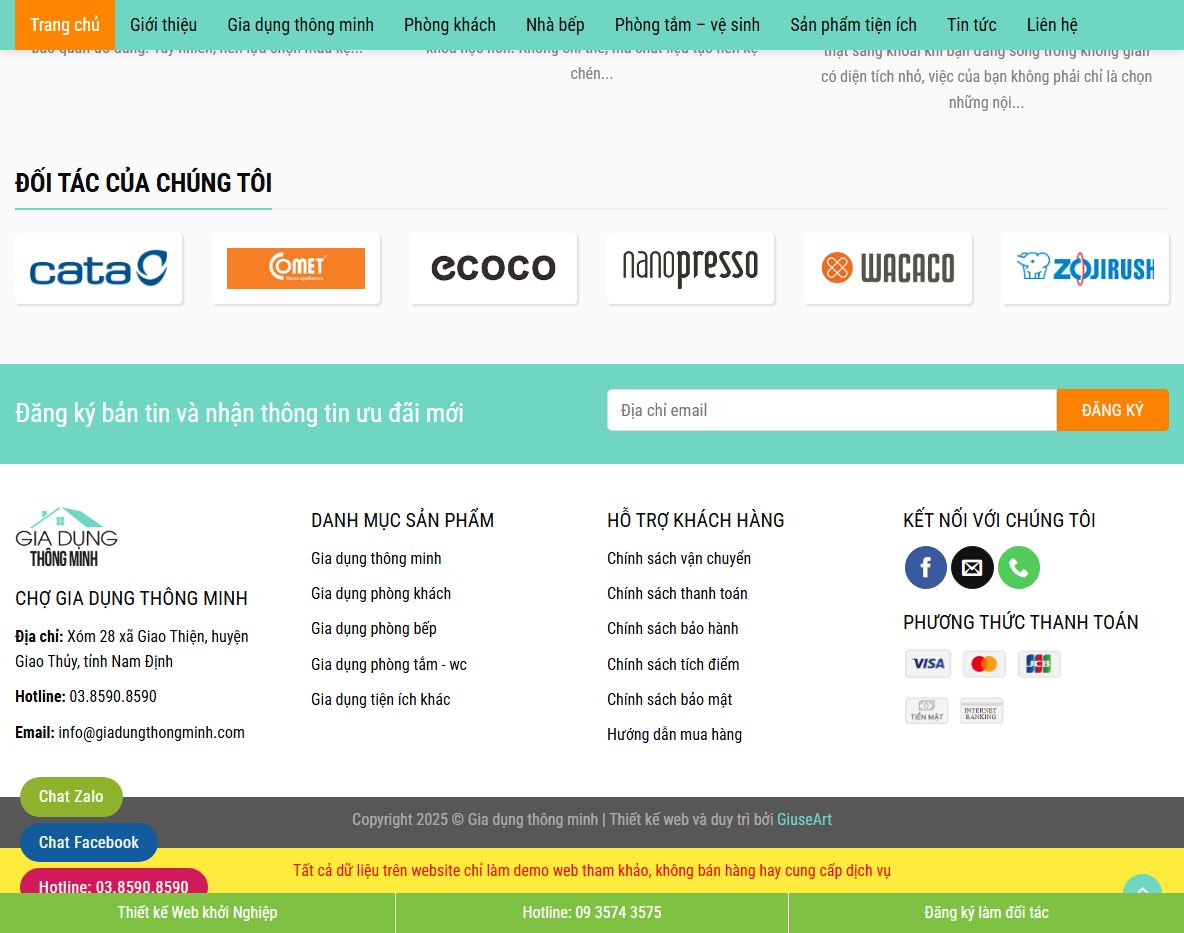Go to Trang chủ menu item
Viewport: 1184px width, 933px height.
click(x=65, y=25)
